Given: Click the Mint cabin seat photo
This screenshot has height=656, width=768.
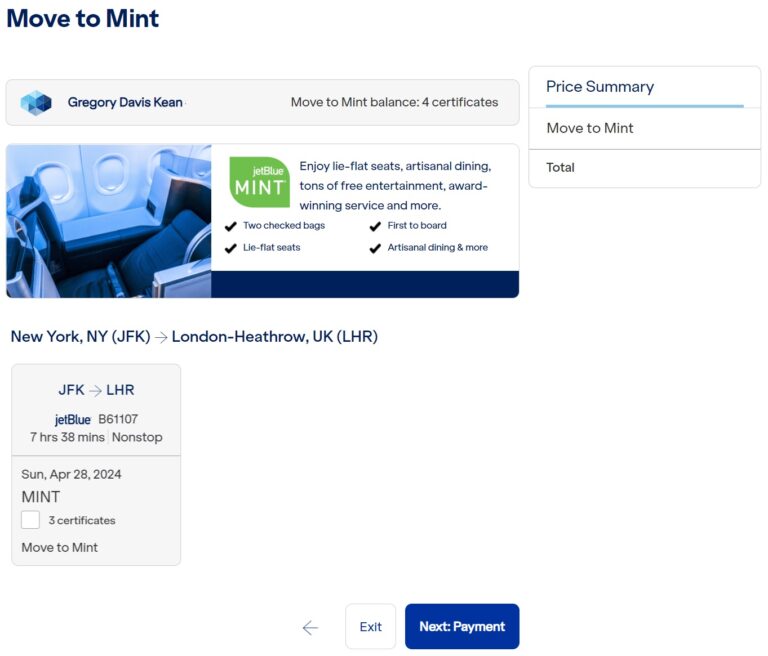Looking at the screenshot, I should click(x=109, y=221).
